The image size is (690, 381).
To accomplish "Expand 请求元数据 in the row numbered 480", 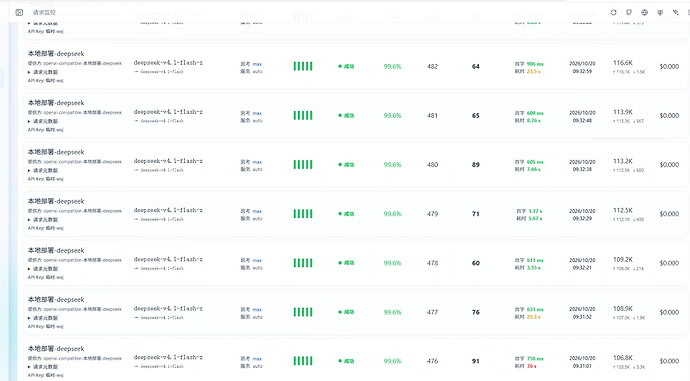I will (43, 170).
